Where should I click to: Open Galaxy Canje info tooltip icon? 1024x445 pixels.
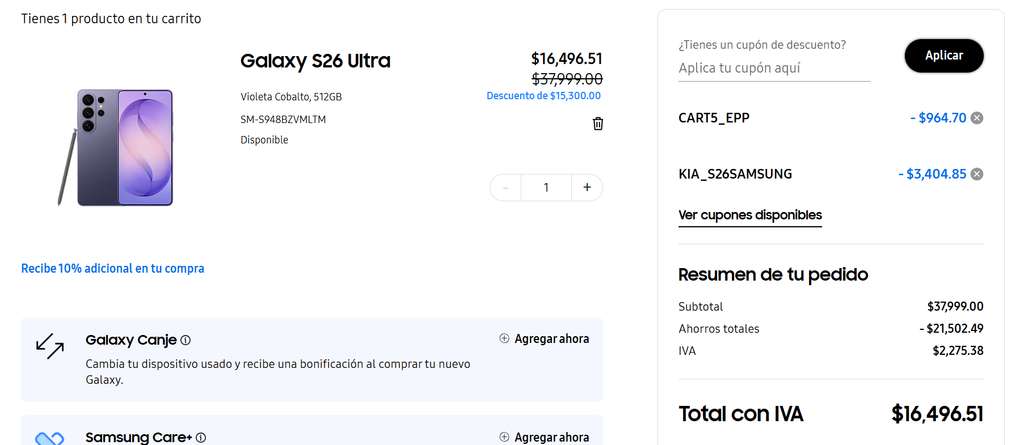(185, 340)
